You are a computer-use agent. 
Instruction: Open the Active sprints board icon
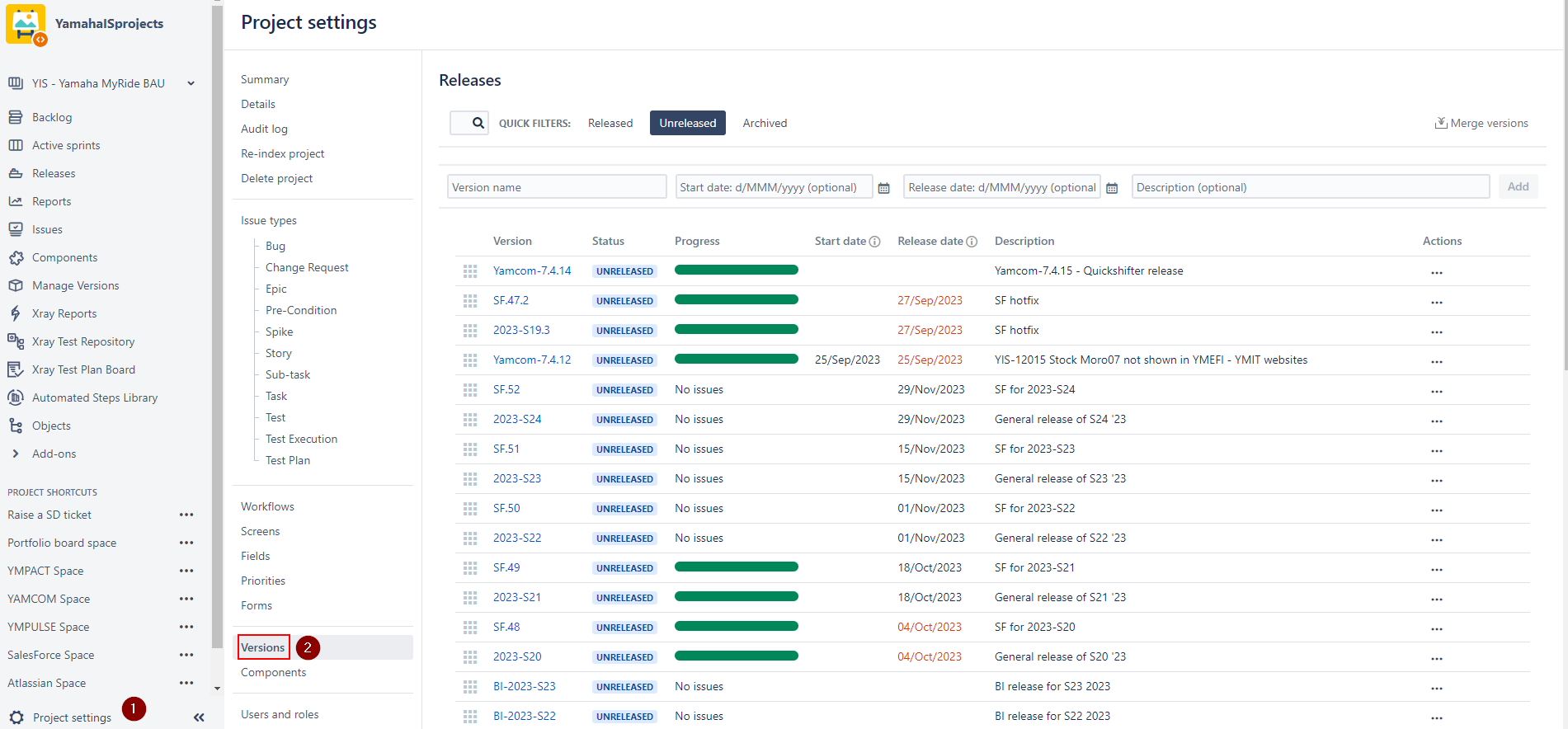(x=16, y=145)
